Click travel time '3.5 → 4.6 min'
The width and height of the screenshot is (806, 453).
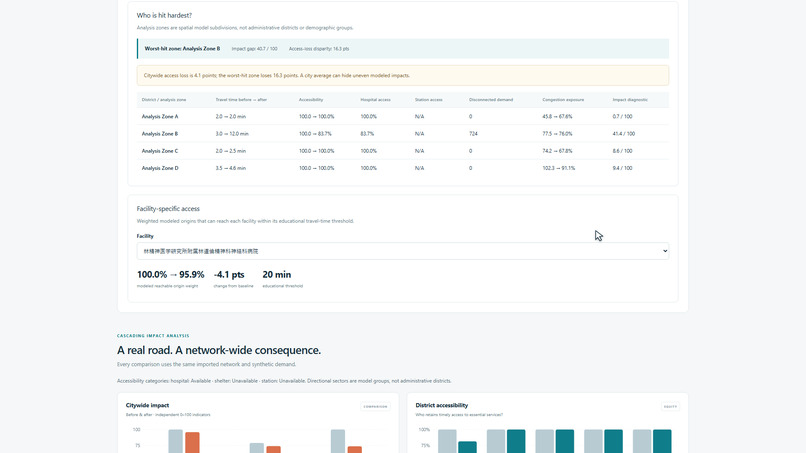tap(230, 168)
